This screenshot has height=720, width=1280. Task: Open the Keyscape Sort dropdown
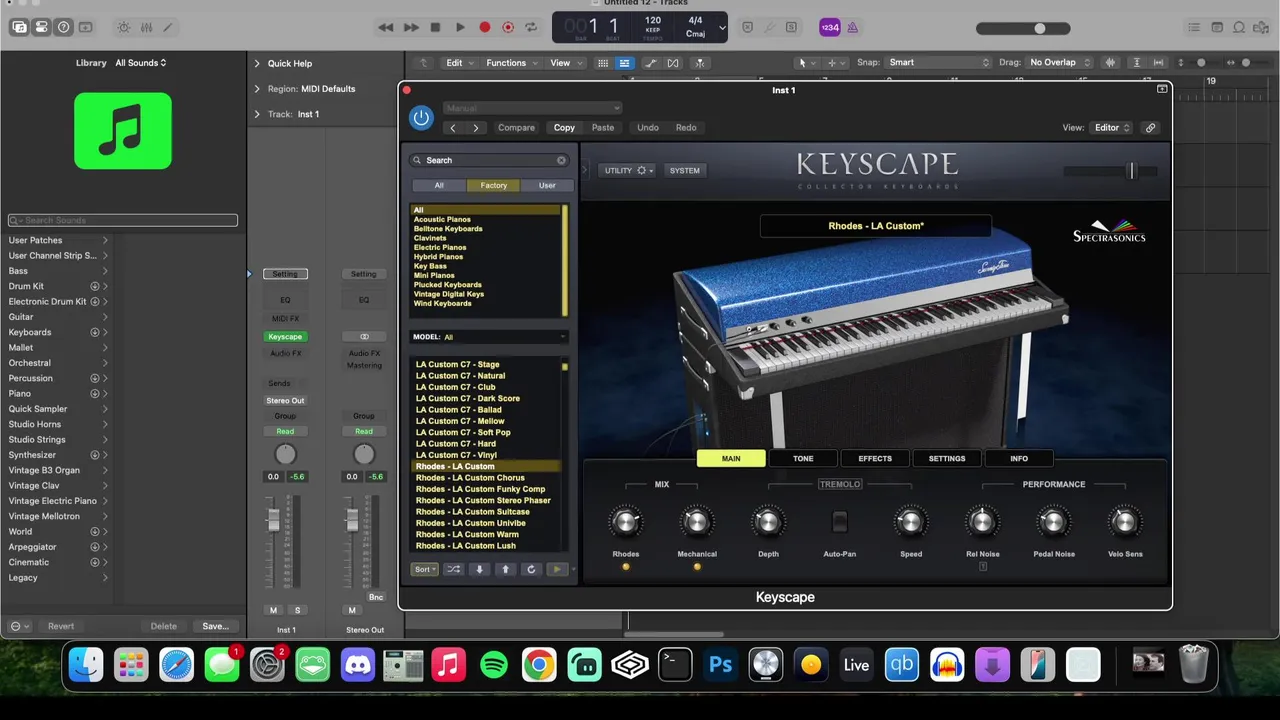[x=425, y=569]
